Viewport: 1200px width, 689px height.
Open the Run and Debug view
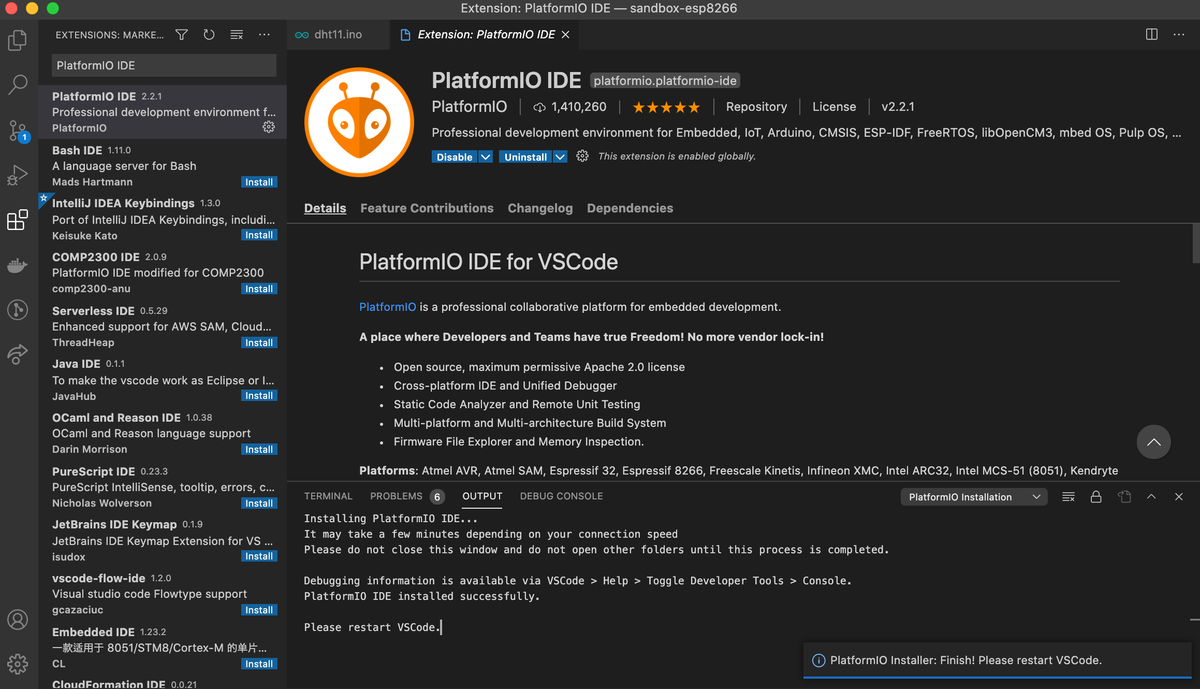(18, 176)
